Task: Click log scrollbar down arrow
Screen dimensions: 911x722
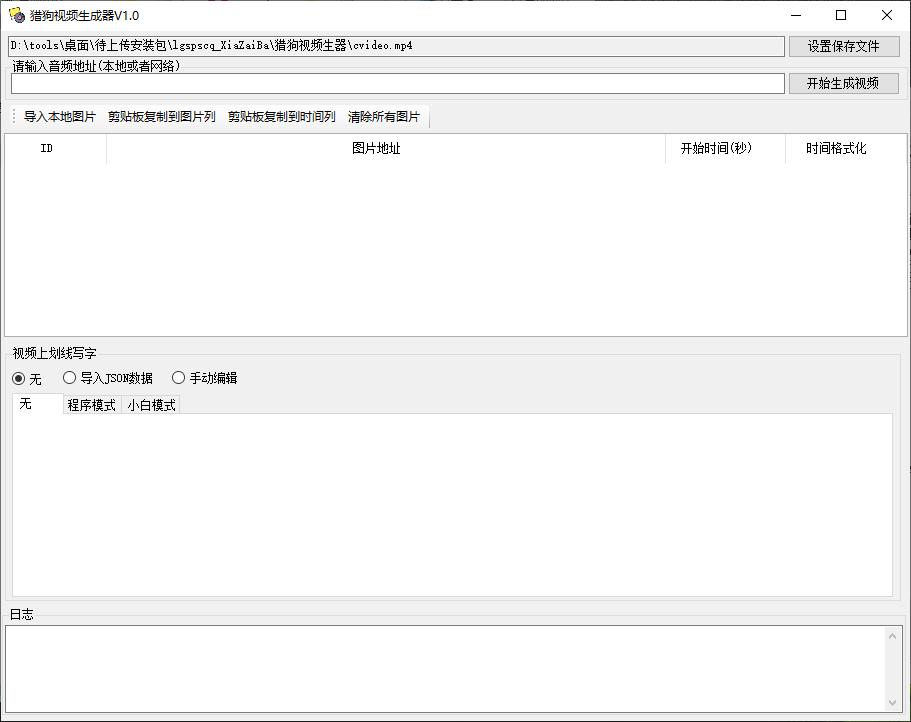Action: click(892, 703)
